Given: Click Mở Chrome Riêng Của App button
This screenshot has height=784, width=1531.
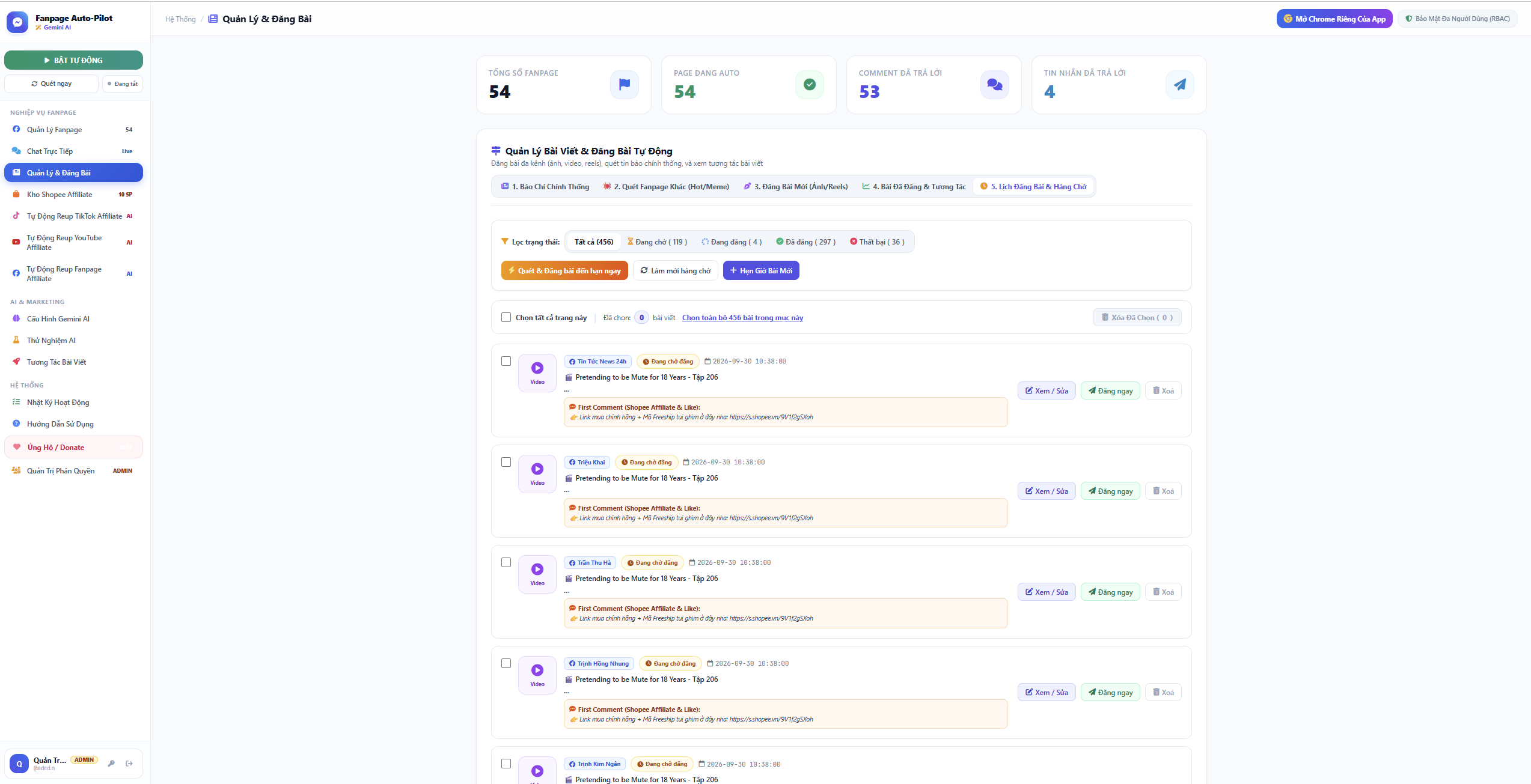Looking at the screenshot, I should pos(1334,19).
